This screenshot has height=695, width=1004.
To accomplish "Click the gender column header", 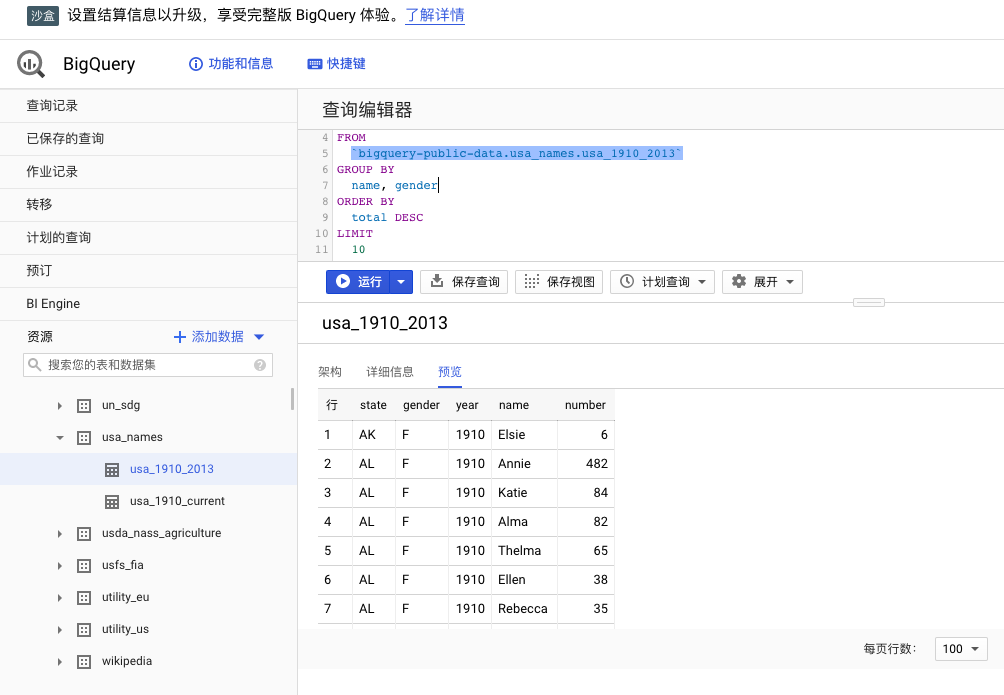I will click(421, 405).
